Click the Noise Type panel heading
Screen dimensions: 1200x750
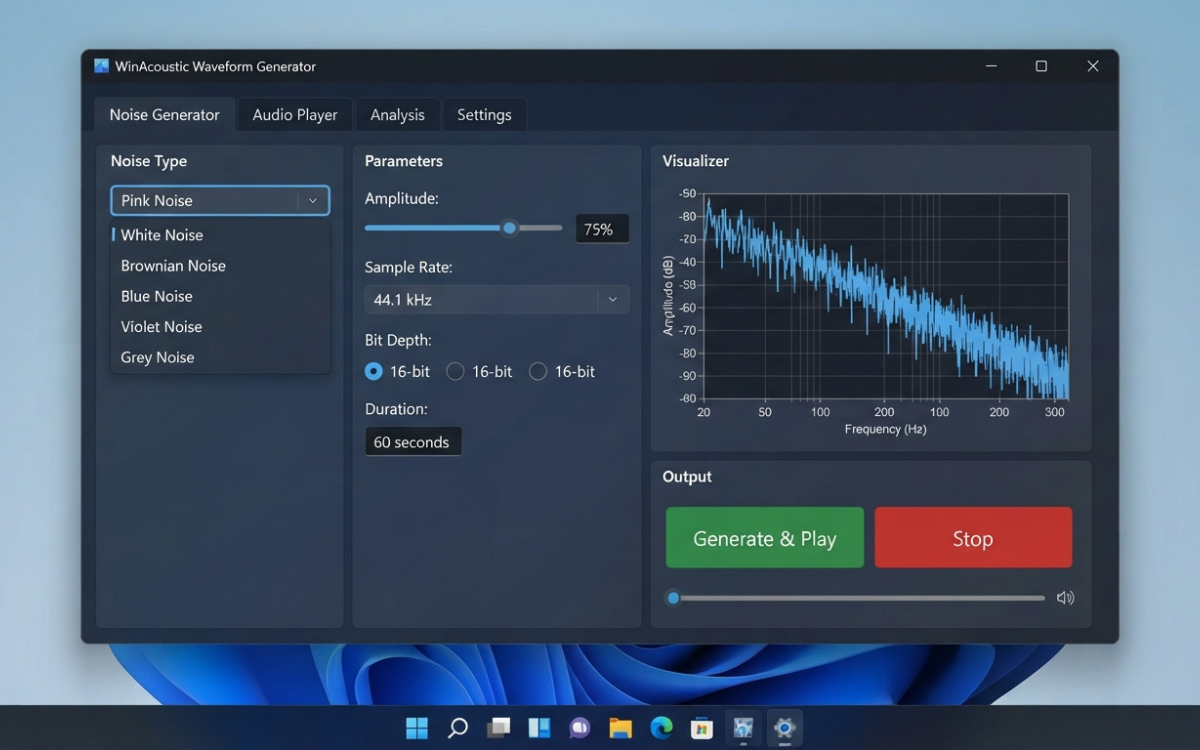tap(149, 161)
